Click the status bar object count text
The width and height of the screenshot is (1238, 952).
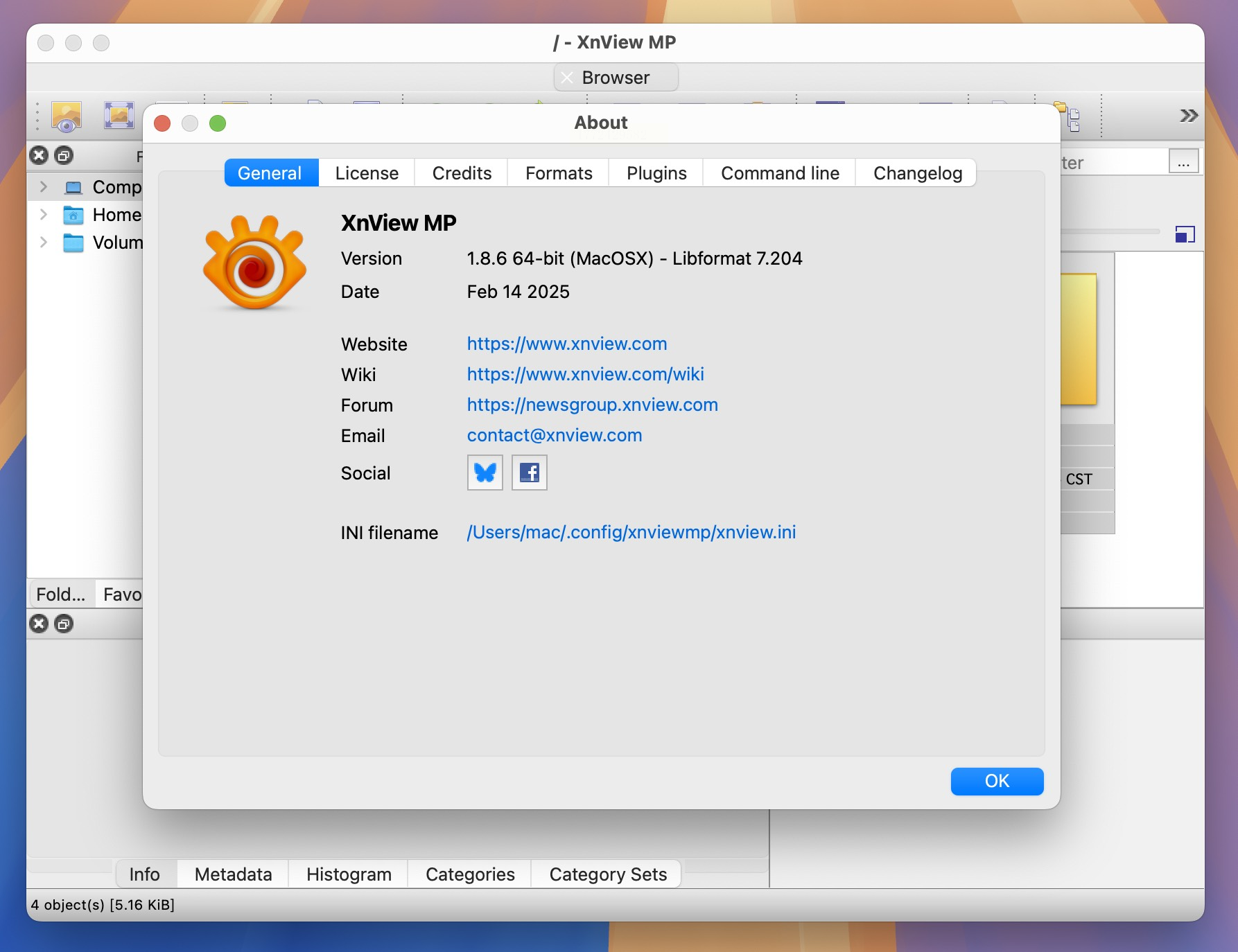103,905
